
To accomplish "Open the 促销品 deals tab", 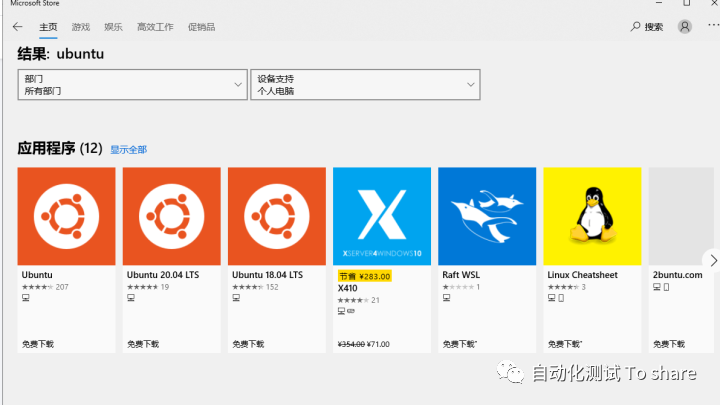I will coord(202,27).
